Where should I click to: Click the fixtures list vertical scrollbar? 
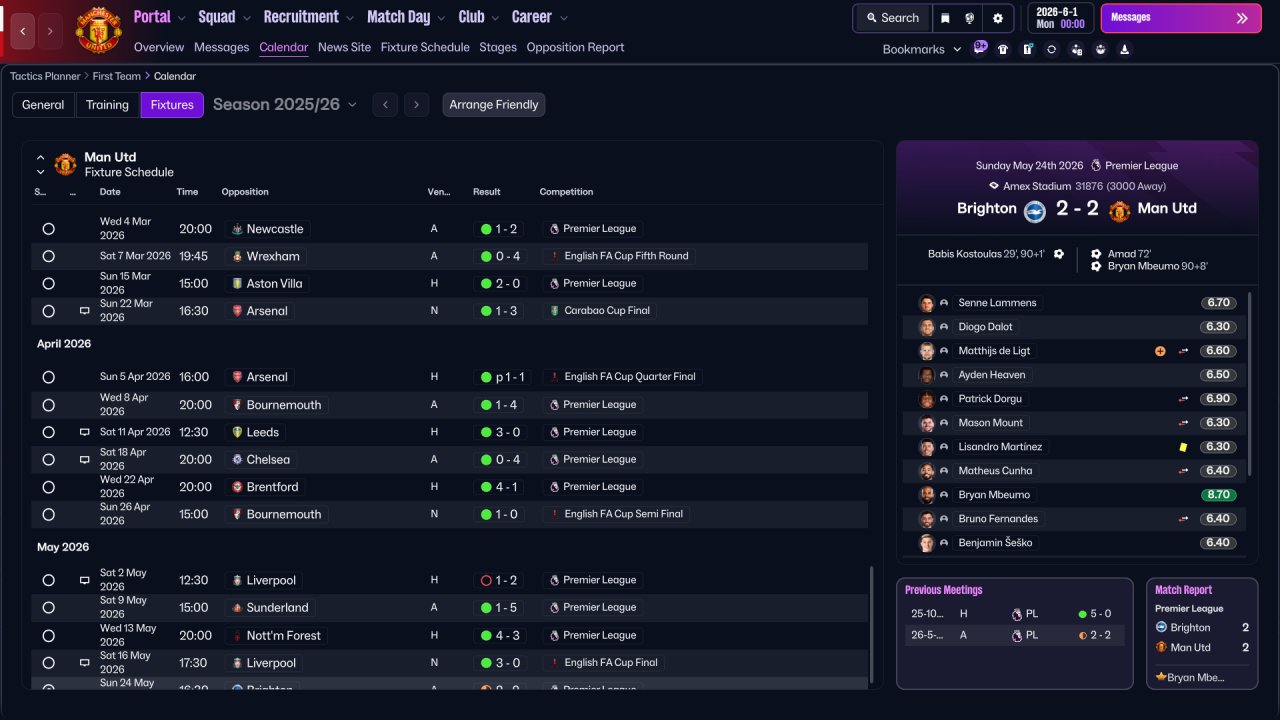872,625
